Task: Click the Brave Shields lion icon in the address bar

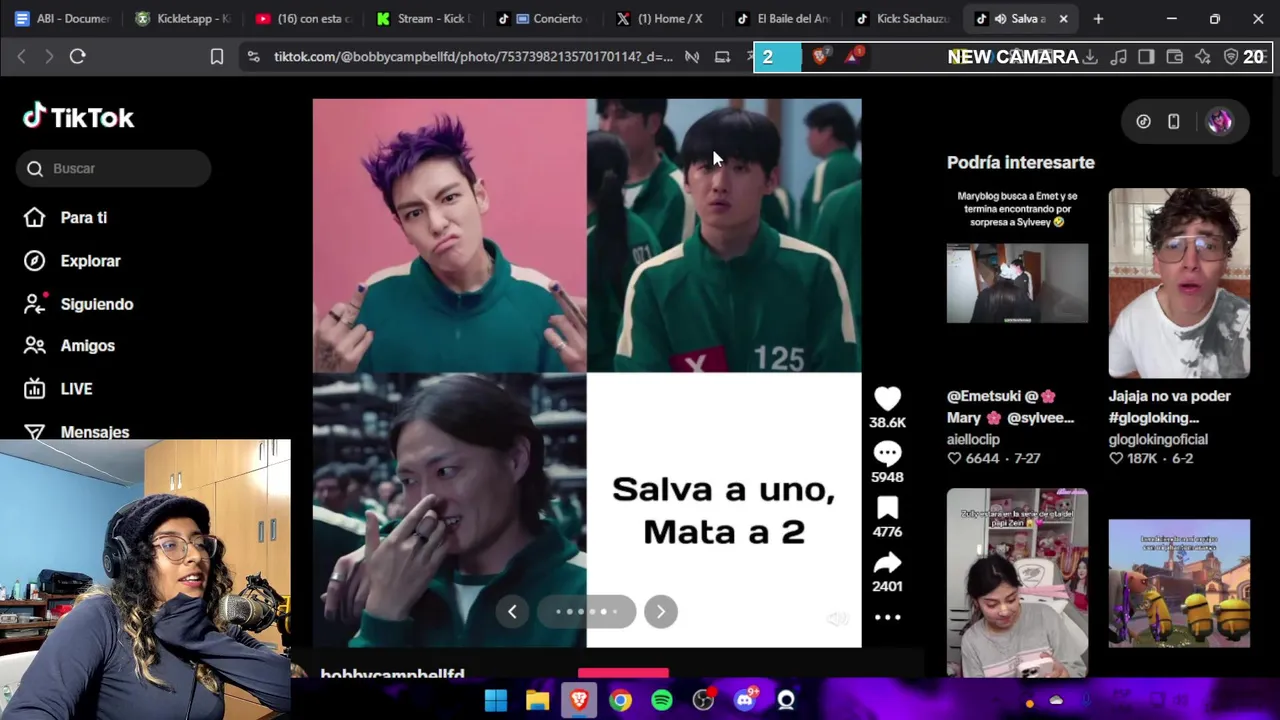Action: tap(820, 57)
